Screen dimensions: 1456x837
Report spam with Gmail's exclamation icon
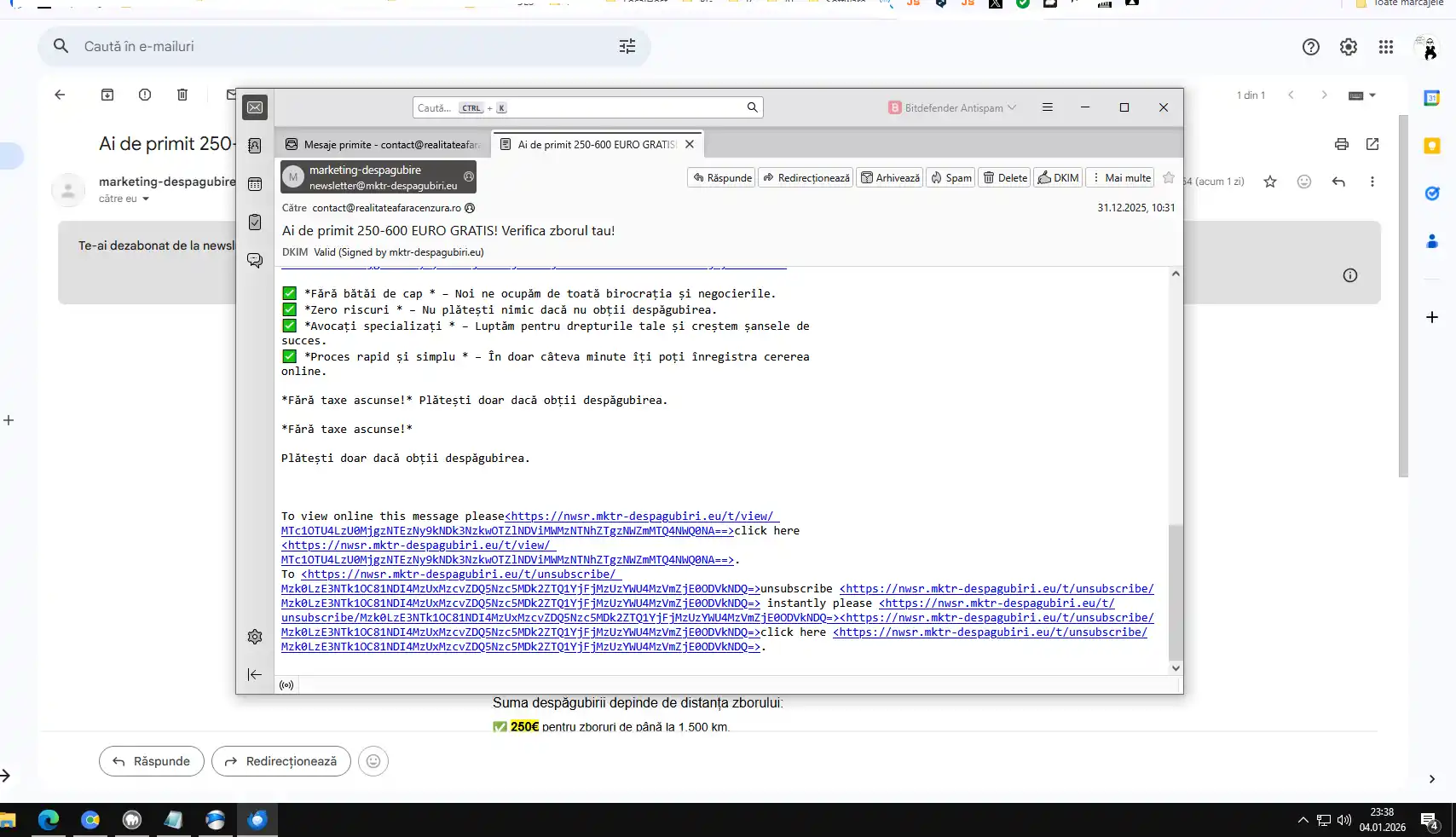pos(145,95)
